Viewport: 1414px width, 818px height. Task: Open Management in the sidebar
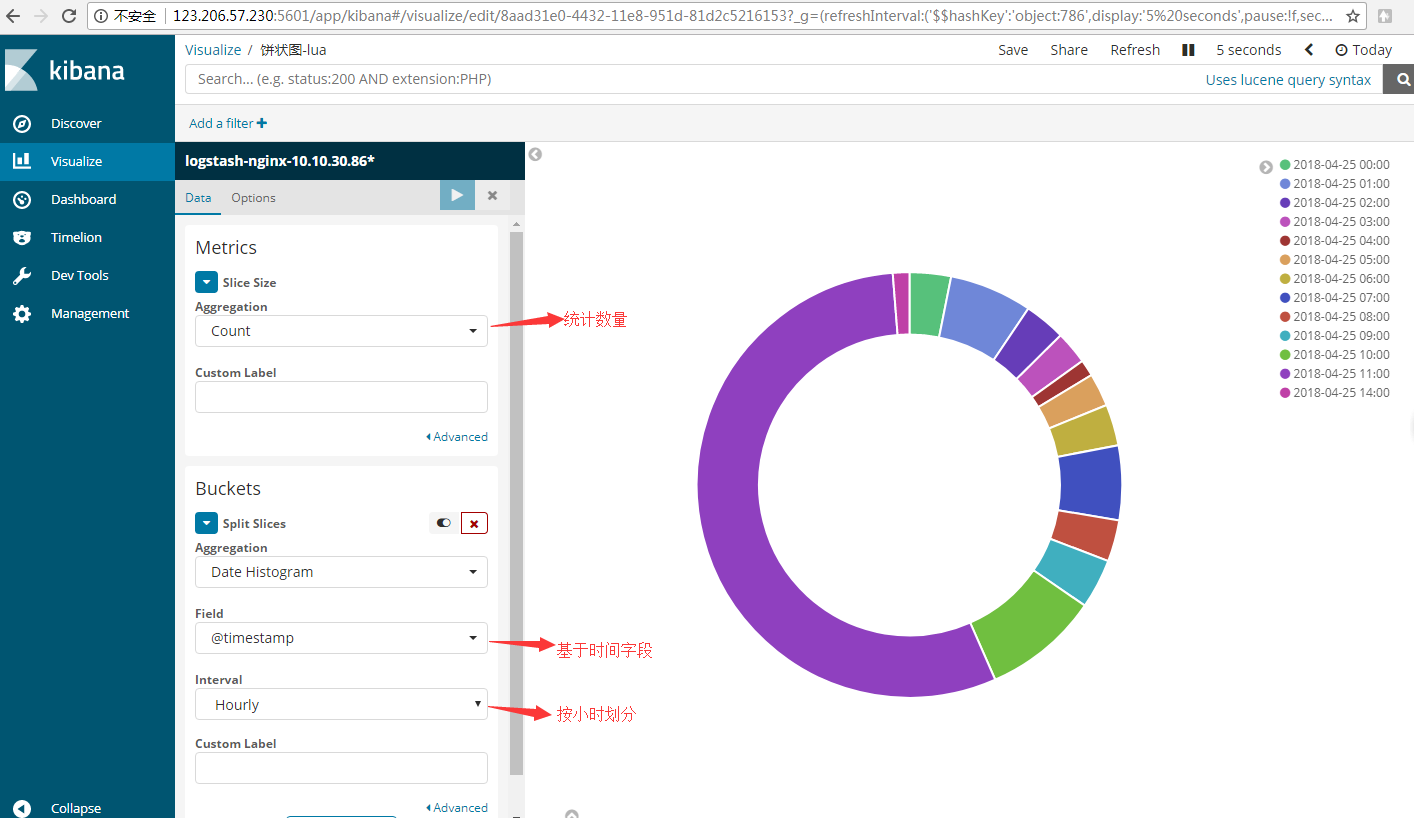(90, 313)
